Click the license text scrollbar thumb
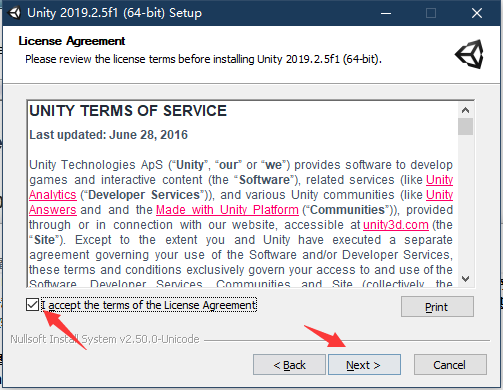The image size is (503, 390). (465, 126)
